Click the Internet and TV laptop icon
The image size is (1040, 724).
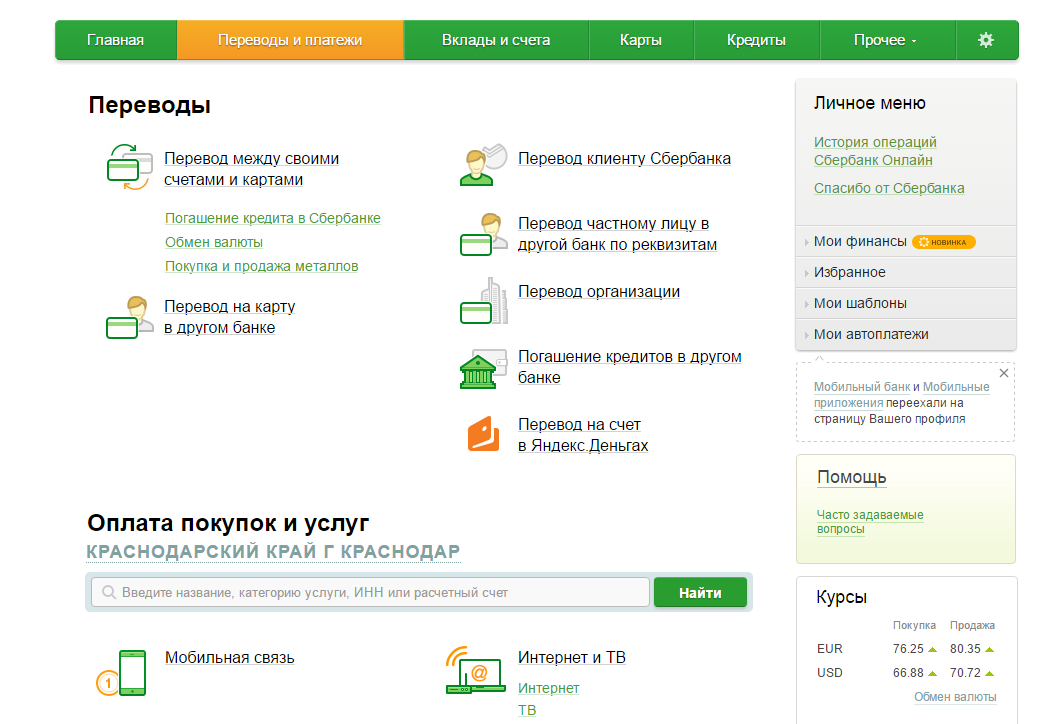[476, 670]
